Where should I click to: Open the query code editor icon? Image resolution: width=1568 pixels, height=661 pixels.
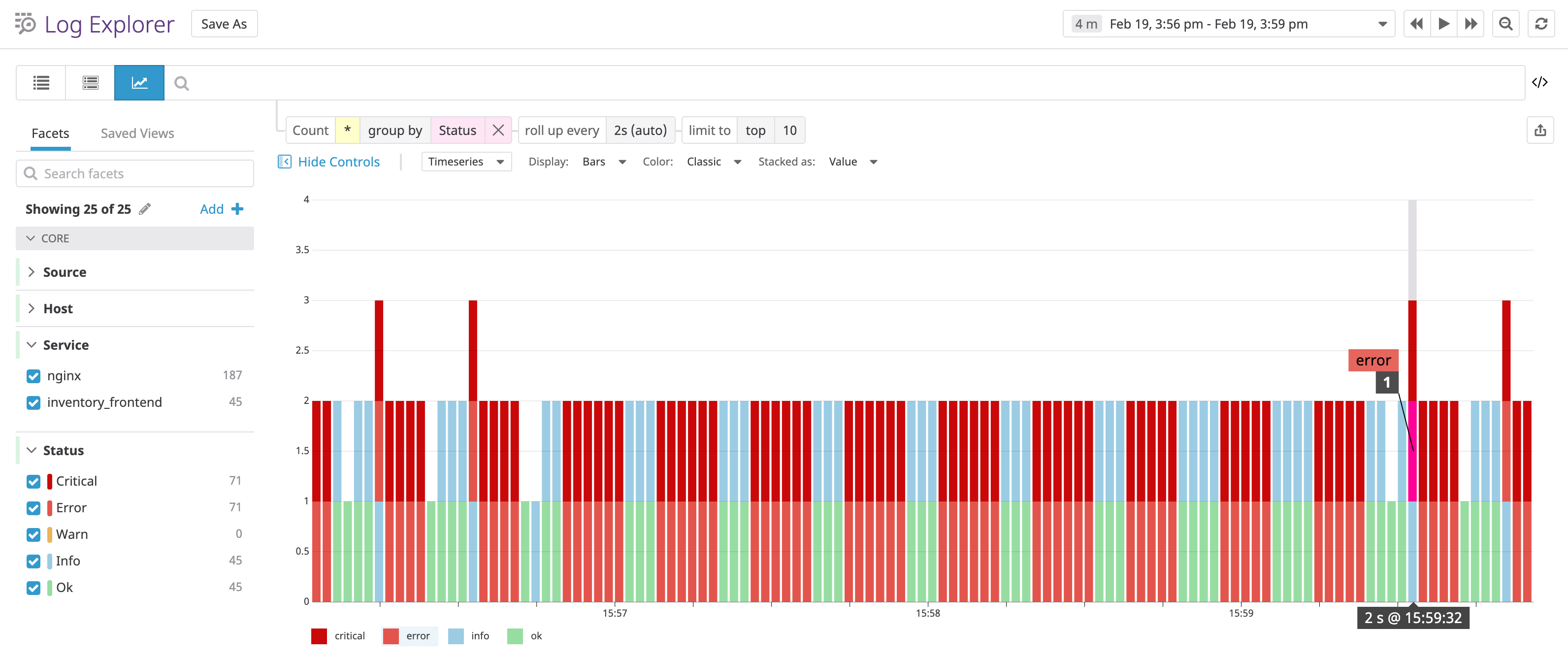1540,82
